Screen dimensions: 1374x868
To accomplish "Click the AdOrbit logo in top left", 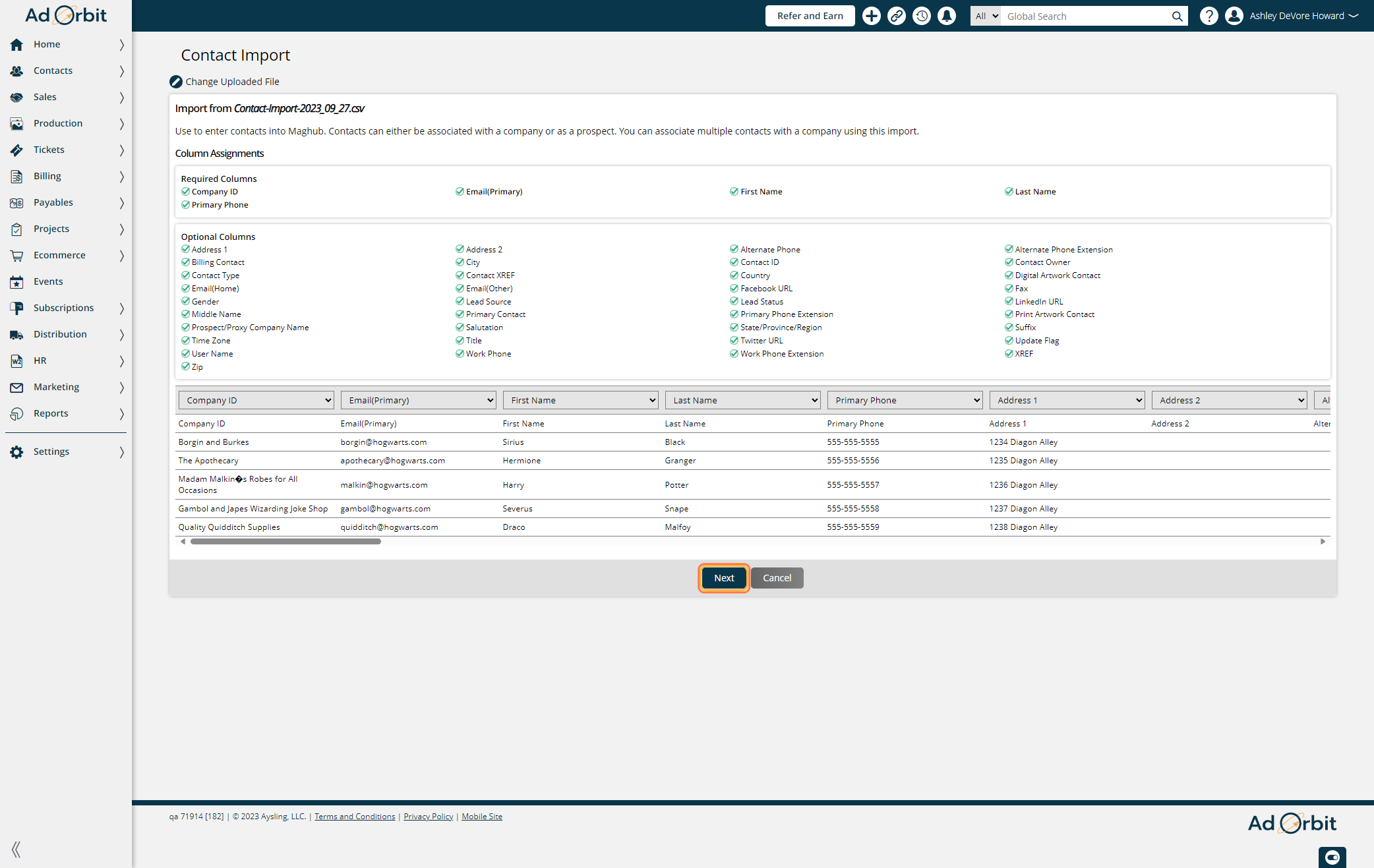I will point(65,15).
